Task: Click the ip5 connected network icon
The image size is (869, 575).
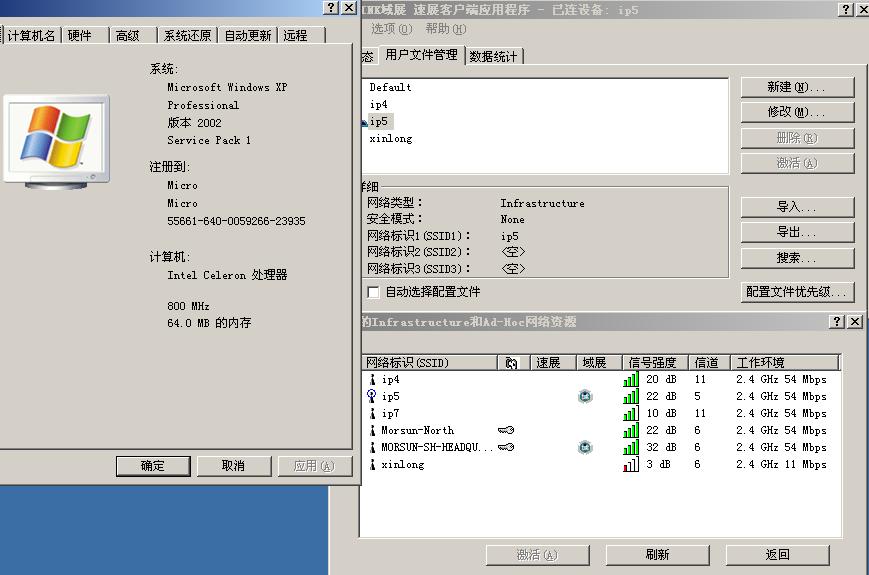Action: [x=372, y=396]
